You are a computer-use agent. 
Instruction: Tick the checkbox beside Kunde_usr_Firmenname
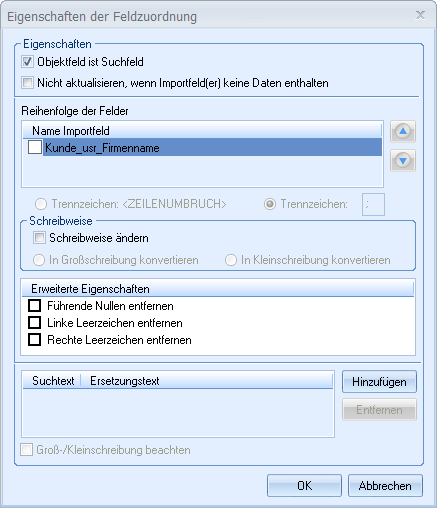click(x=35, y=147)
